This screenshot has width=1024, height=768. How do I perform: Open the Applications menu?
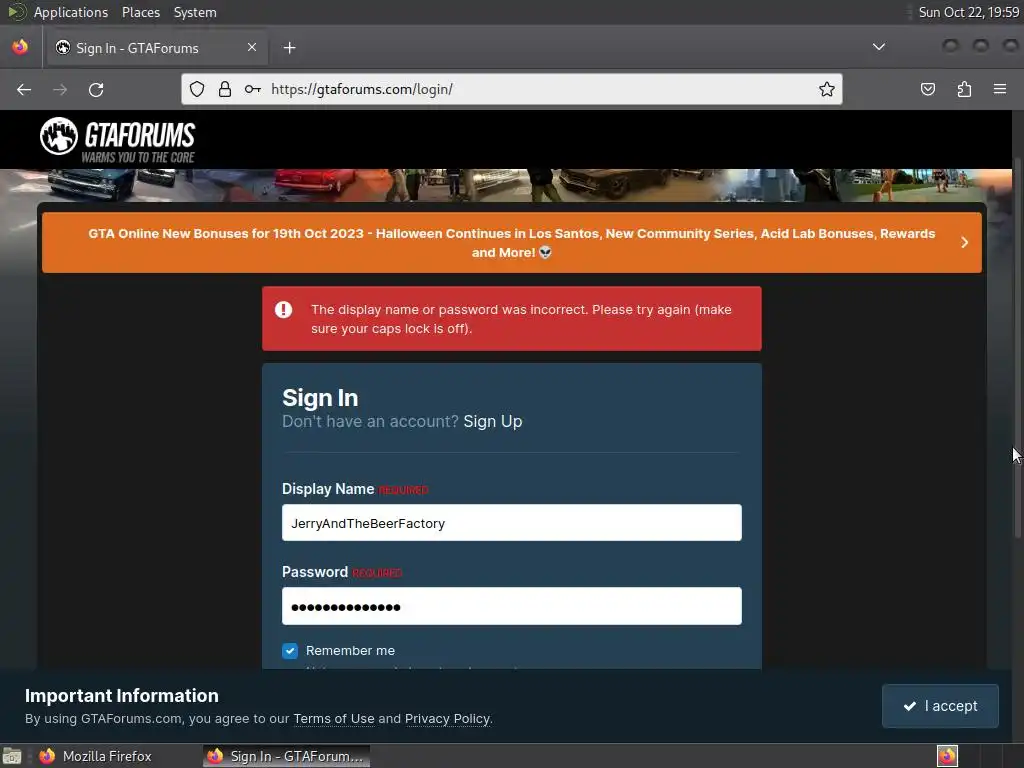(71, 12)
